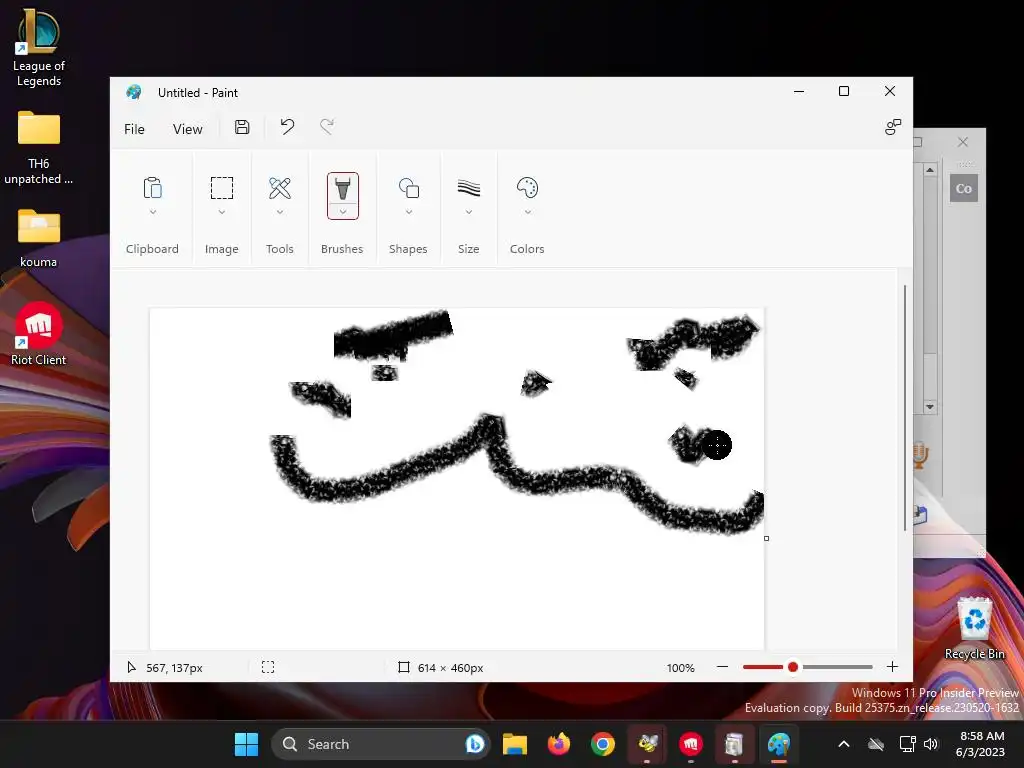Open File Explorer from the taskbar
This screenshot has width=1024, height=768.
point(515,744)
